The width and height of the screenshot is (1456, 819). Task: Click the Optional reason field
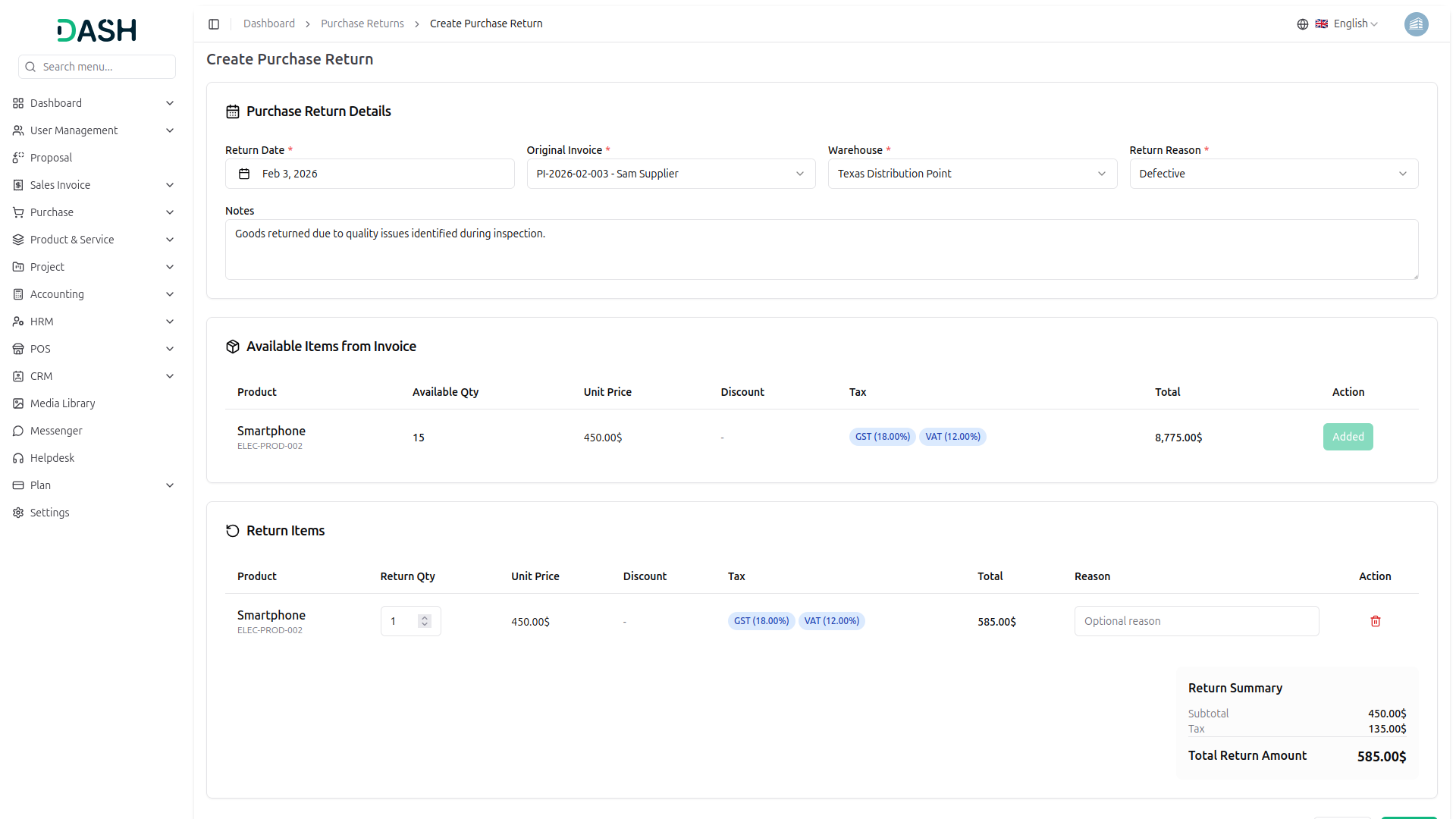click(x=1197, y=621)
